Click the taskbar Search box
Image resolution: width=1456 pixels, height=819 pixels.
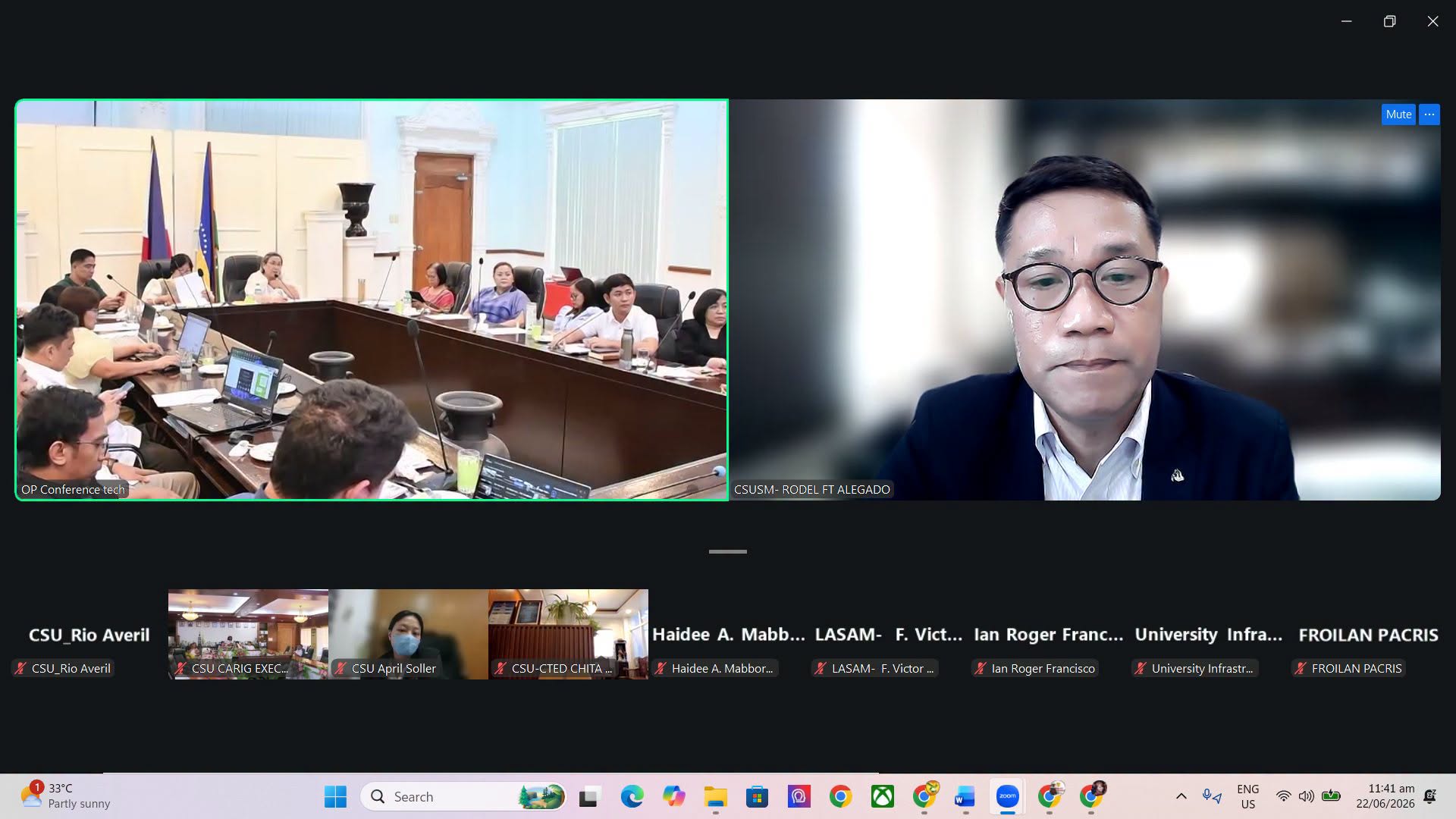[x=463, y=796]
